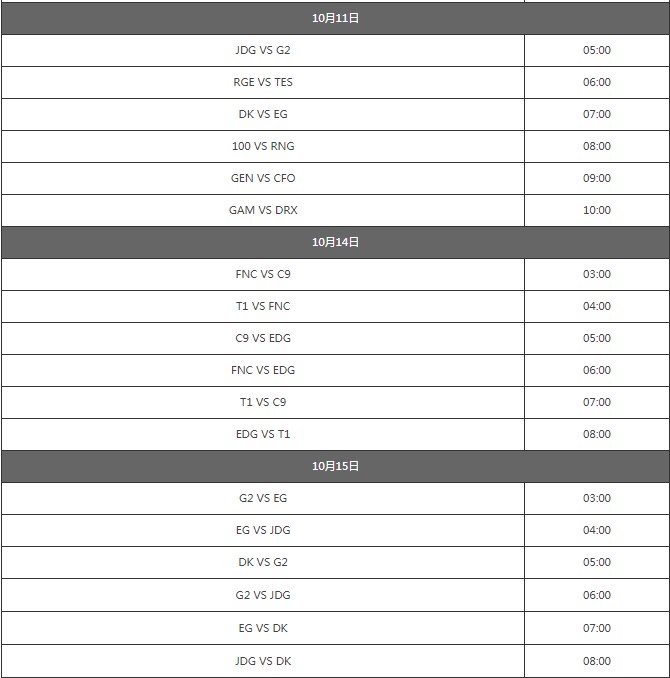Select the DK VS G2 match
The image size is (670, 678).
(263, 562)
